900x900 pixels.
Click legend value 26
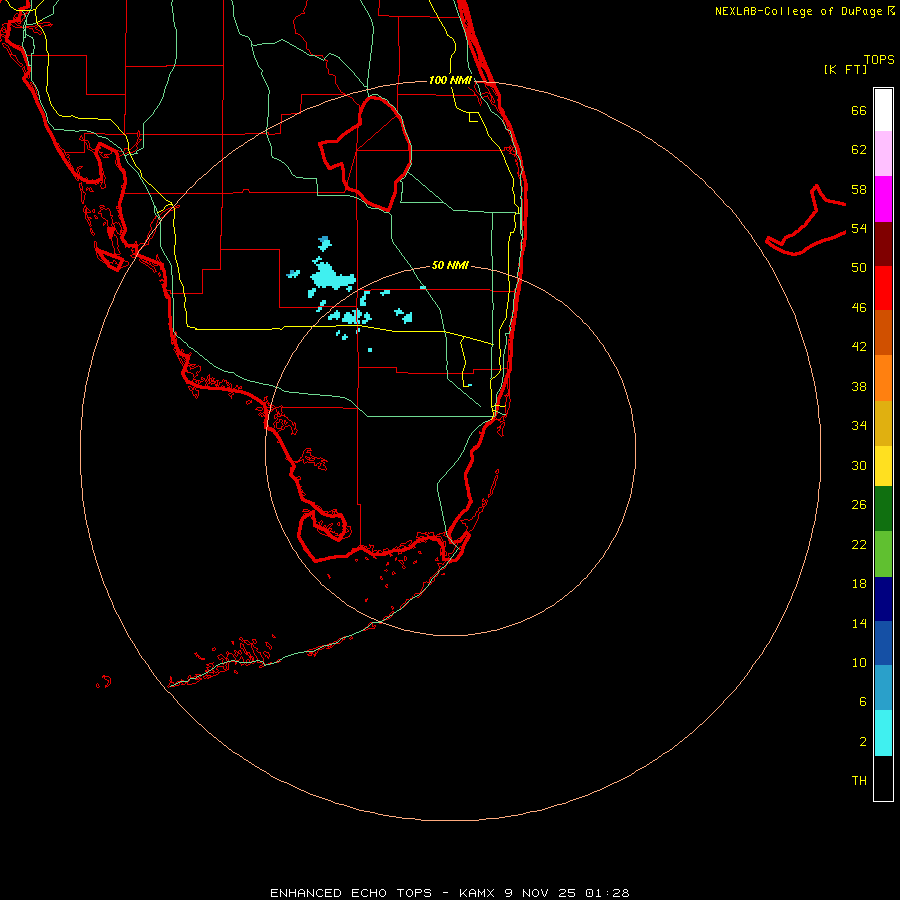(859, 505)
